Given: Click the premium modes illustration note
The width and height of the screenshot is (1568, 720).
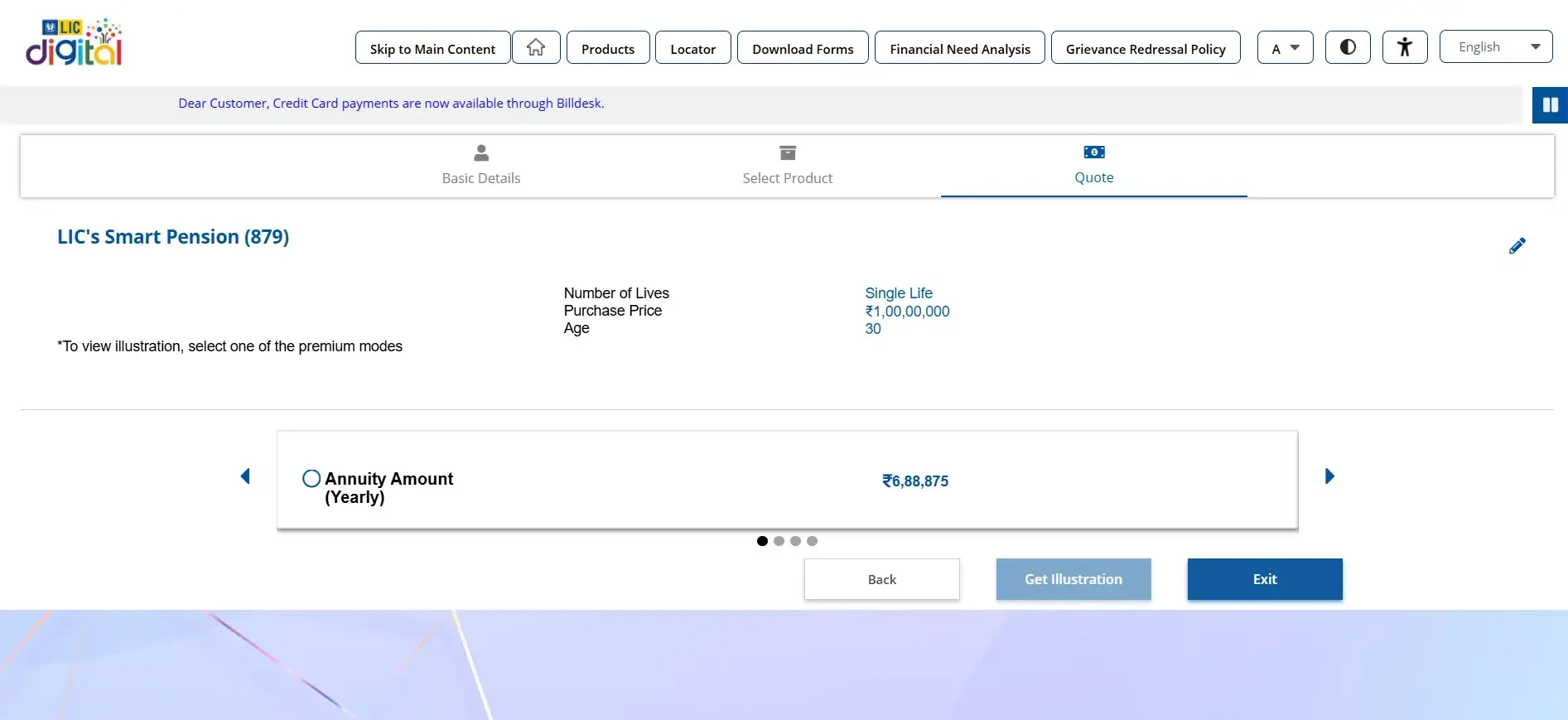Looking at the screenshot, I should pyautogui.click(x=229, y=346).
